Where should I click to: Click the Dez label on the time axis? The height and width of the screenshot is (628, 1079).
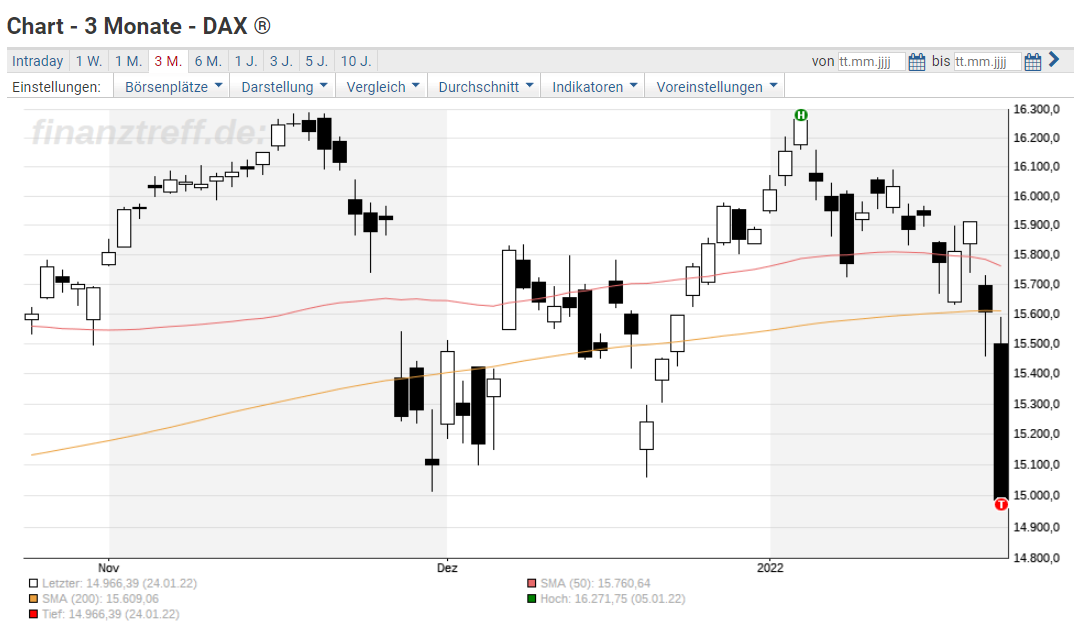point(447,567)
